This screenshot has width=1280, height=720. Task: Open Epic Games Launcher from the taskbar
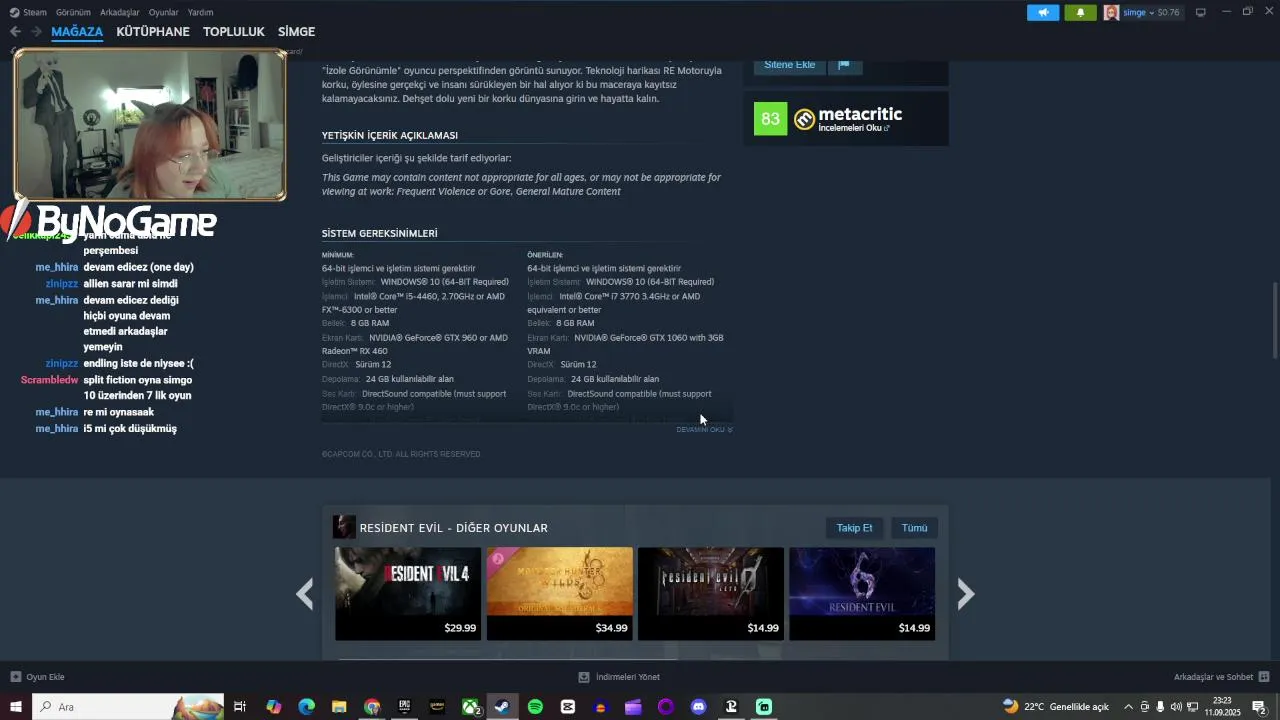404,707
